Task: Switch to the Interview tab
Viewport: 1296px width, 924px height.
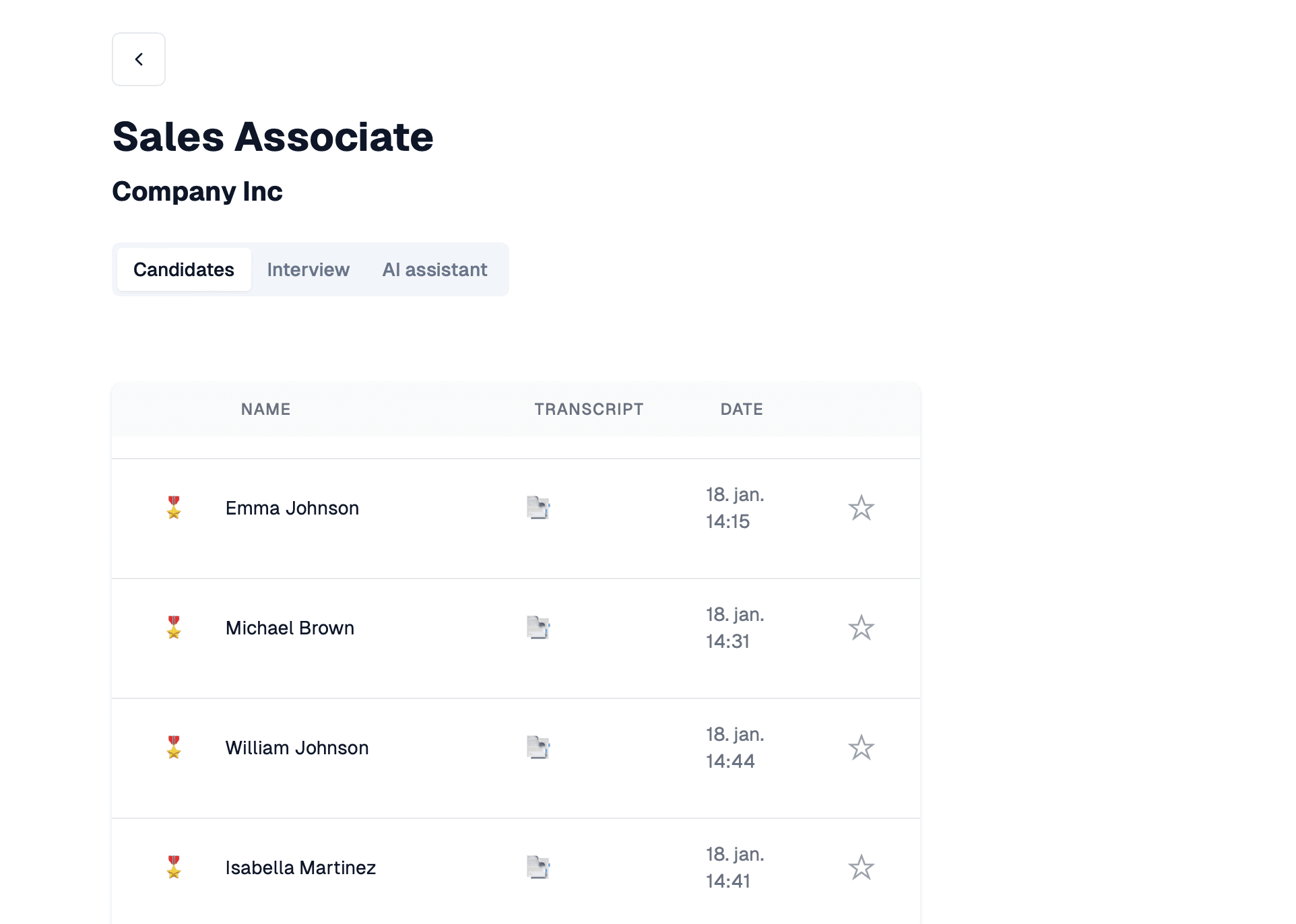Action: coord(308,269)
